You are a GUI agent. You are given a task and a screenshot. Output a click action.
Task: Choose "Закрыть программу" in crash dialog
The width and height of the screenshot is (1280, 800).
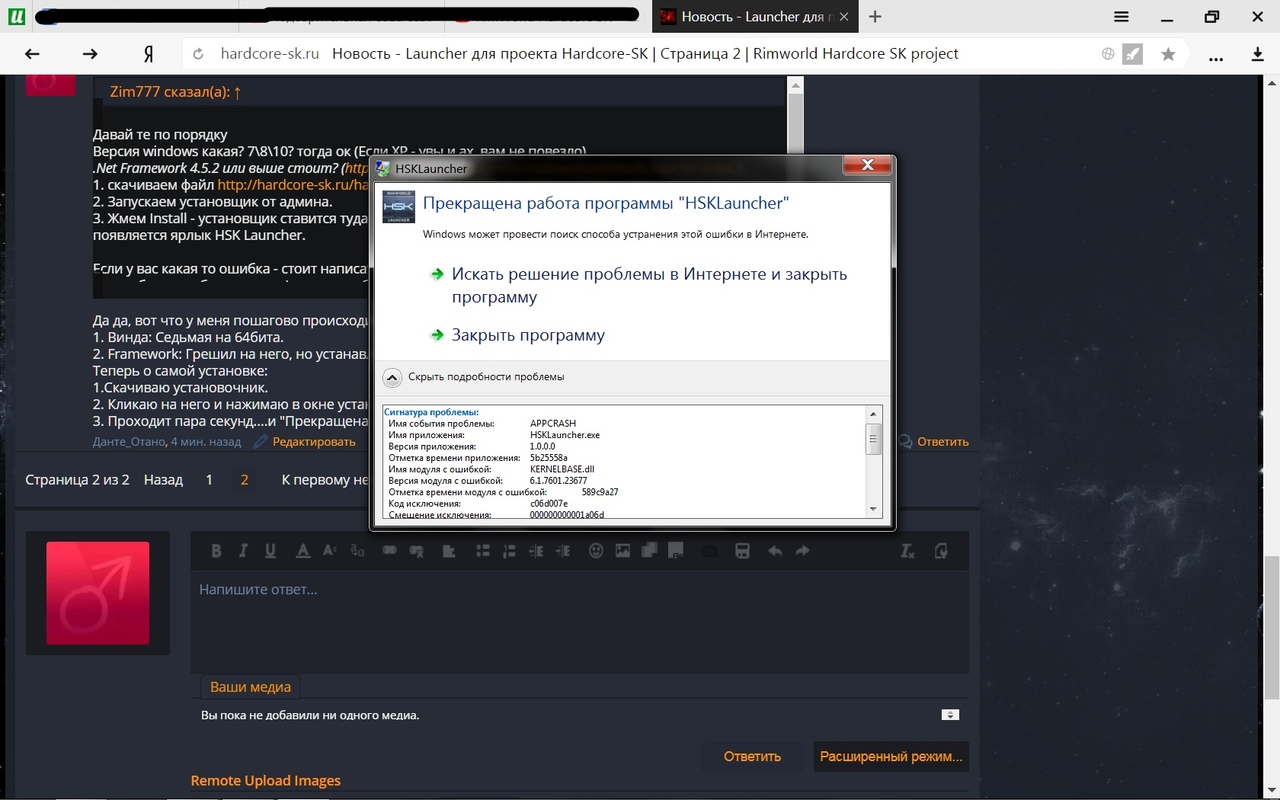click(x=527, y=335)
